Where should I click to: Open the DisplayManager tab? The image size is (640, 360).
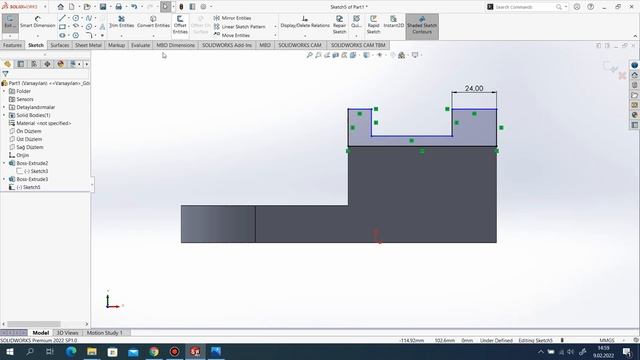click(60, 64)
